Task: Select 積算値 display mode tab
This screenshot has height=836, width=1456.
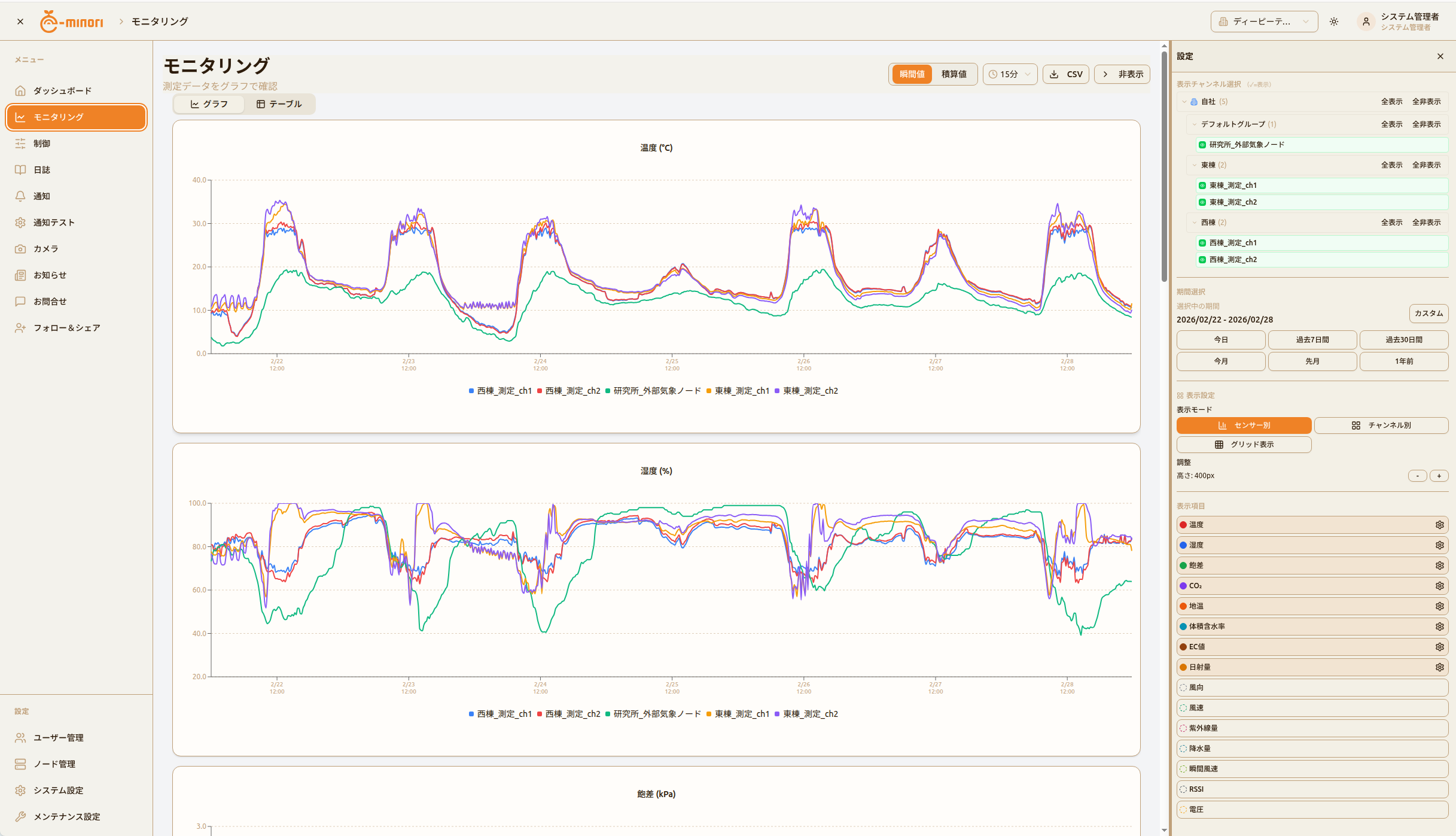Action: click(954, 74)
